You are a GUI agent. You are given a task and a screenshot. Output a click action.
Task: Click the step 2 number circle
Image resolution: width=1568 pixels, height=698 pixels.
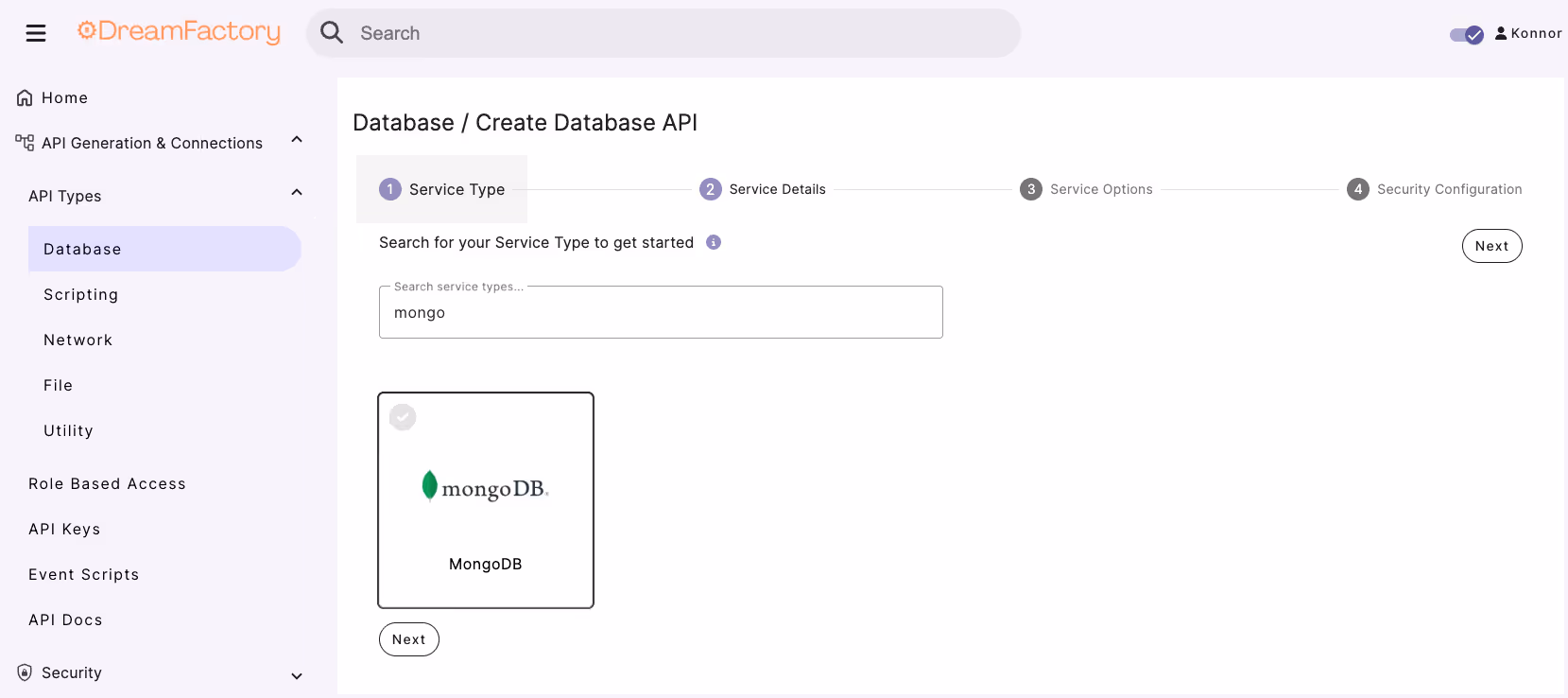tap(711, 189)
